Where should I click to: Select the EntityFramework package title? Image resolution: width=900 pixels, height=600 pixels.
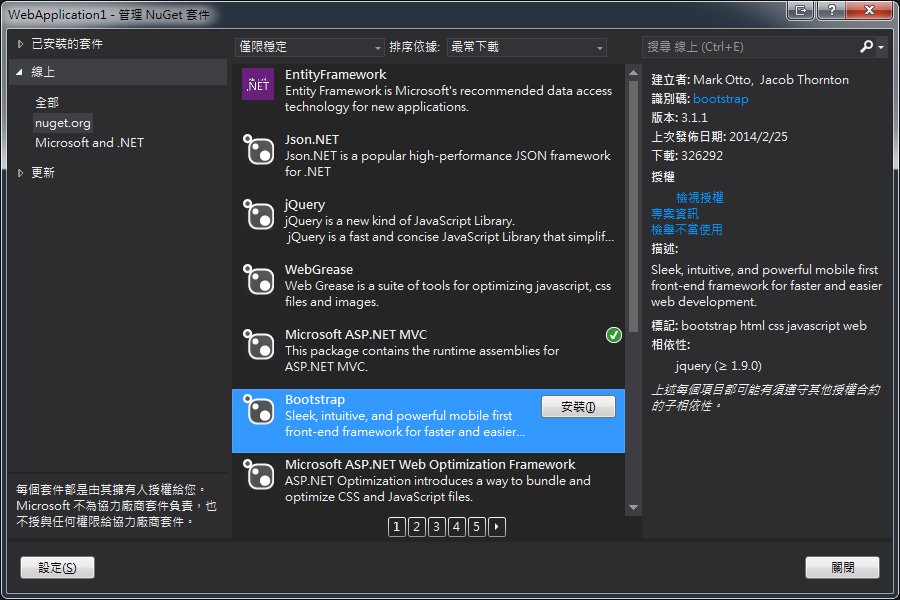(x=336, y=75)
